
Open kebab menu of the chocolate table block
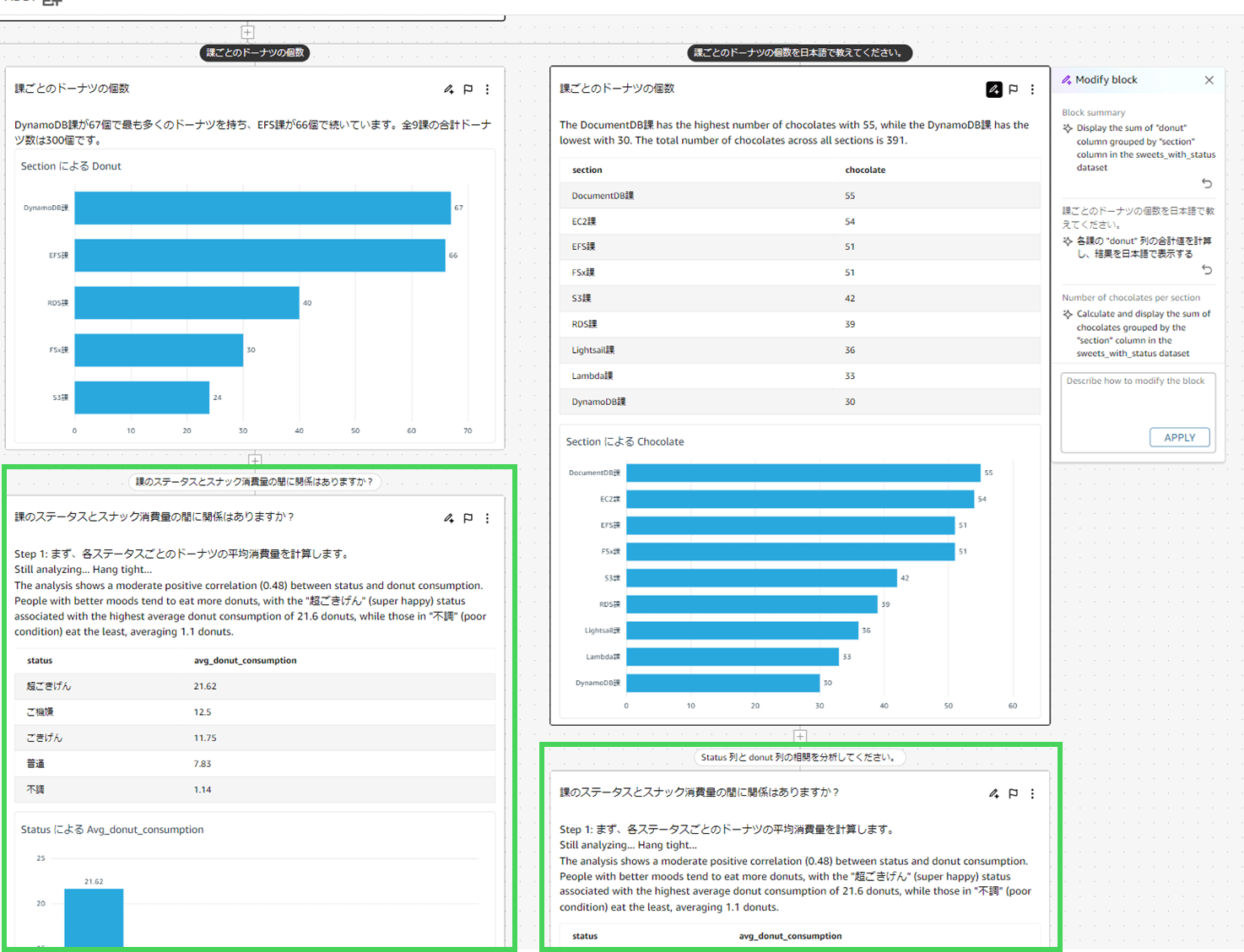point(1032,89)
